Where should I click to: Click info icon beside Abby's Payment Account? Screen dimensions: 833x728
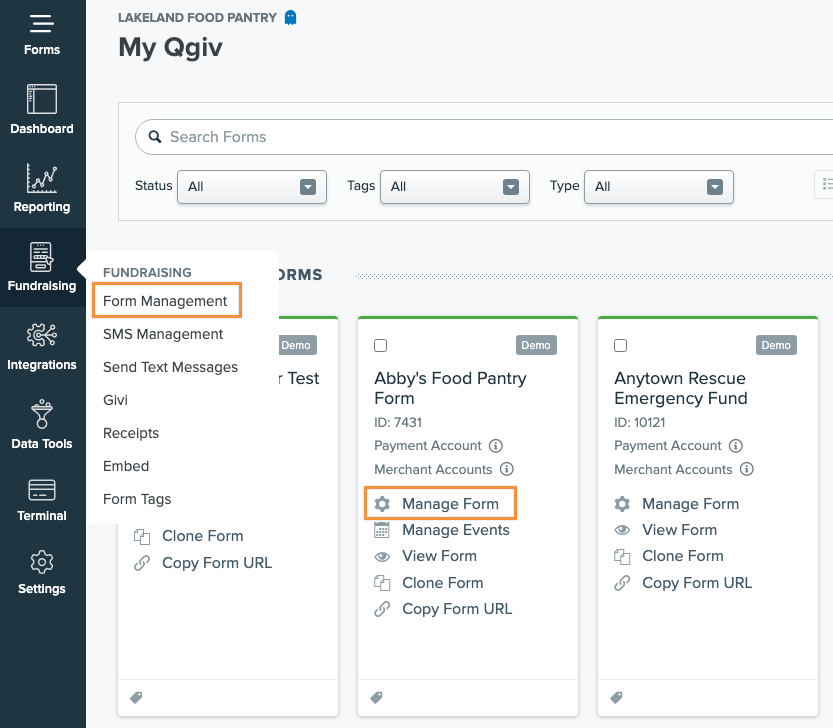pos(496,445)
